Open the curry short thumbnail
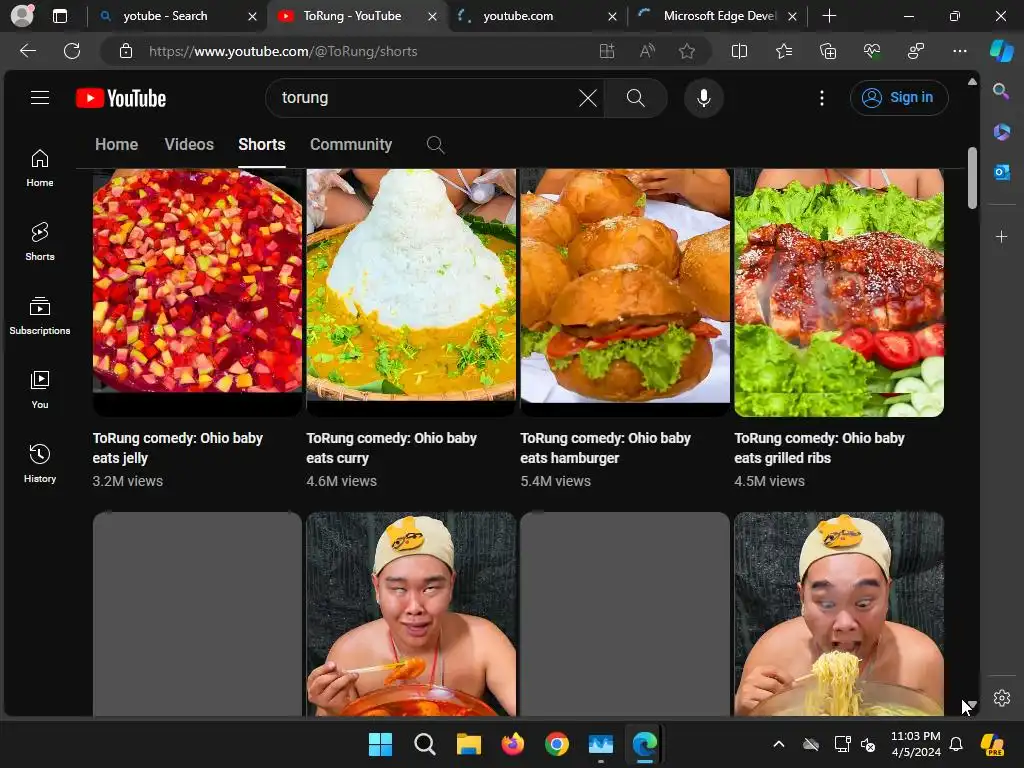 411,293
